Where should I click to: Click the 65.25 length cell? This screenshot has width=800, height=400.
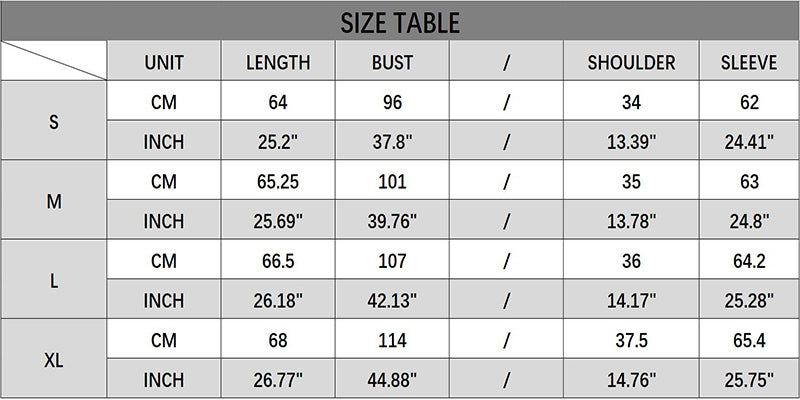tap(278, 182)
